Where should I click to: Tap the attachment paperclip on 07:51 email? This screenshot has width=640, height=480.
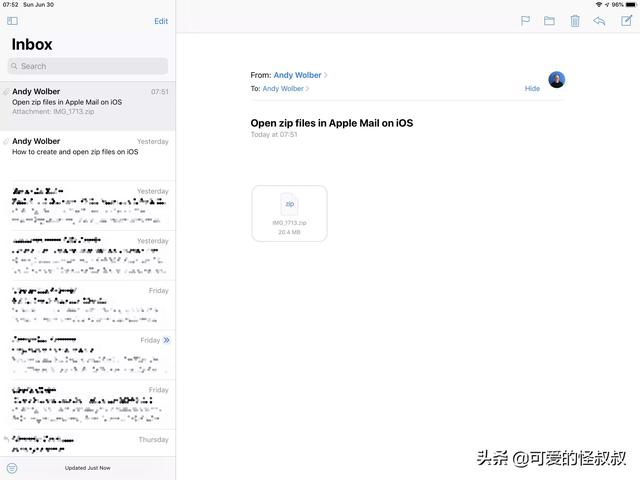pyautogui.click(x=6, y=92)
